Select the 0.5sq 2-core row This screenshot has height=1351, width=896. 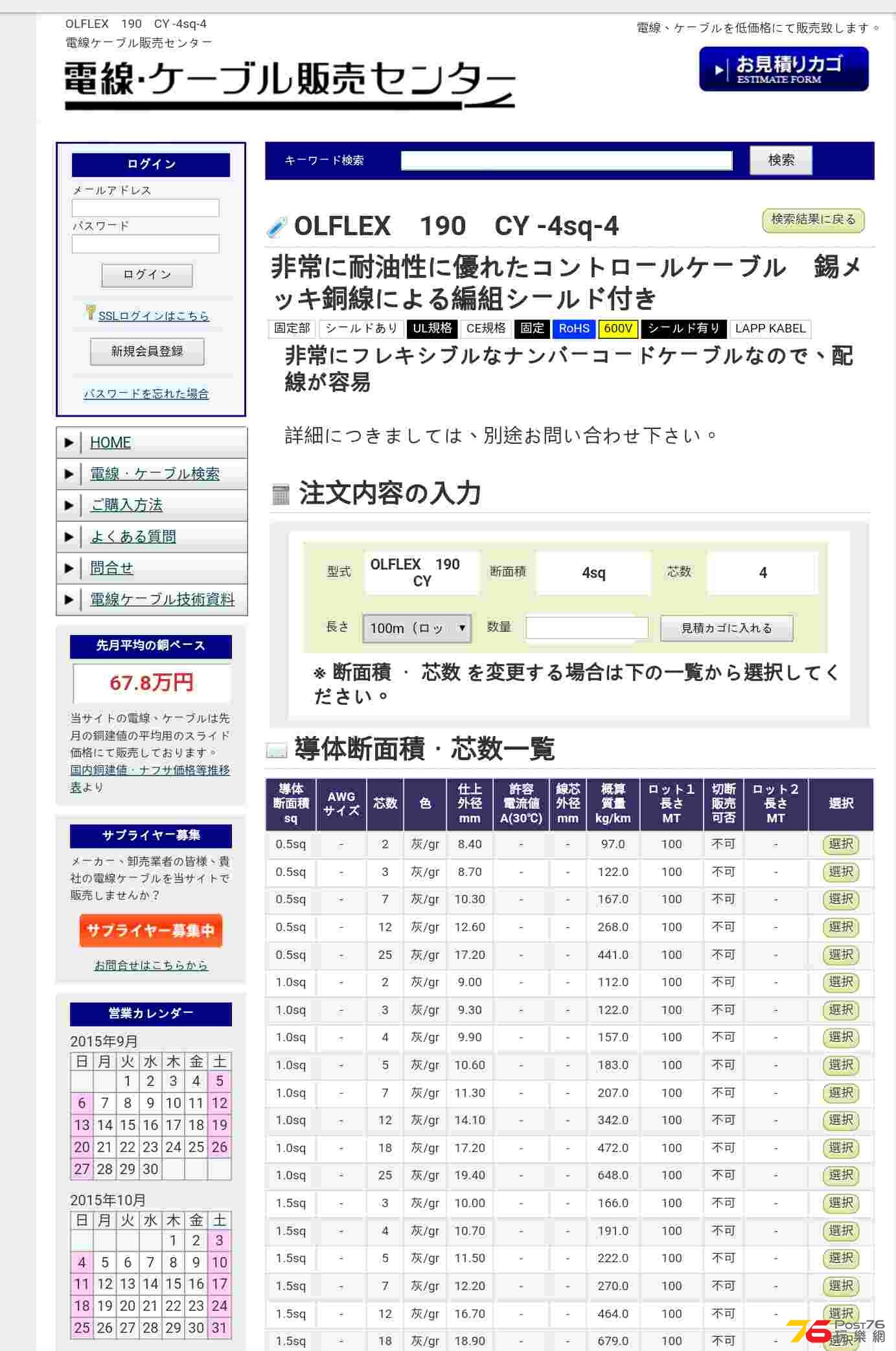[840, 844]
